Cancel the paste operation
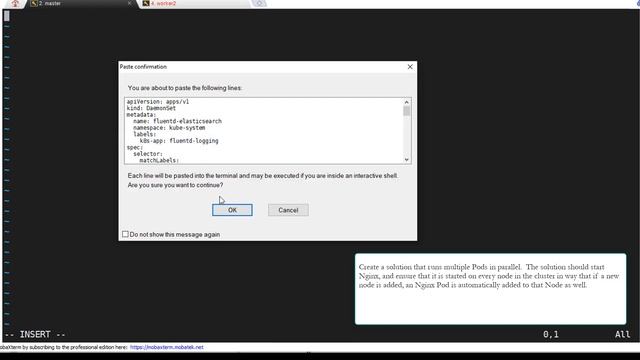640x360 pixels. [288, 210]
